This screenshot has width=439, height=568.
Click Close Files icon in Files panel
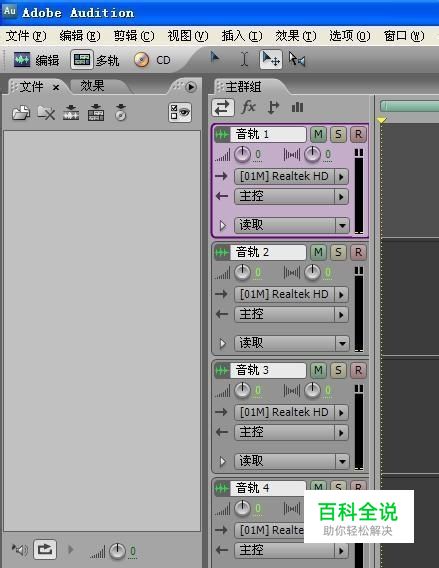point(46,113)
